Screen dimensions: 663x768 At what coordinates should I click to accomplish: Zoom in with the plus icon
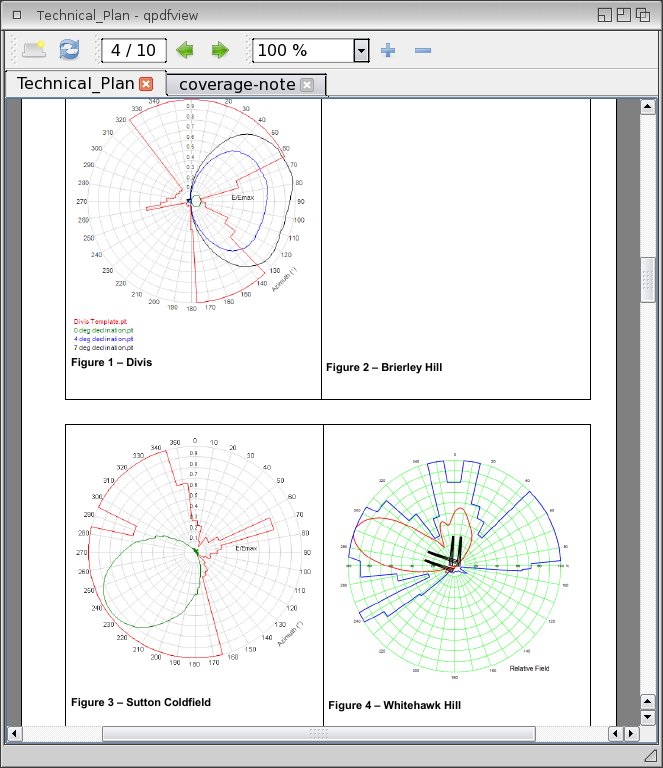[389, 50]
